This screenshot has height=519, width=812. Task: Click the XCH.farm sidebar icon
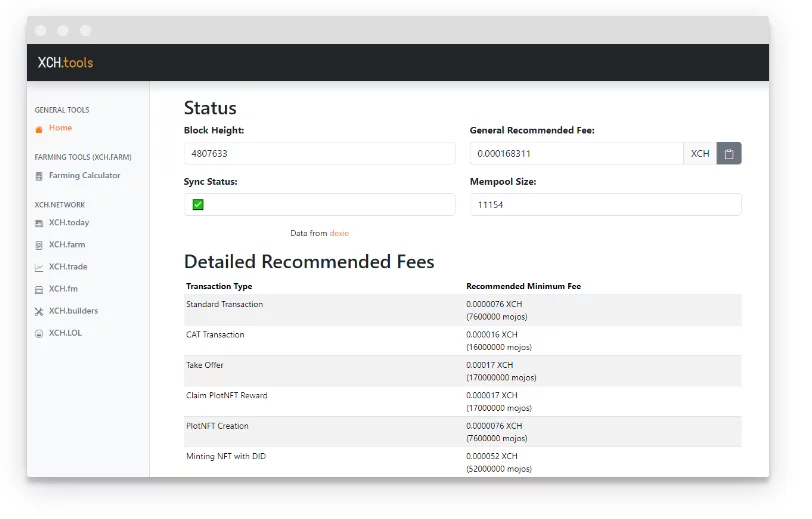click(x=39, y=245)
